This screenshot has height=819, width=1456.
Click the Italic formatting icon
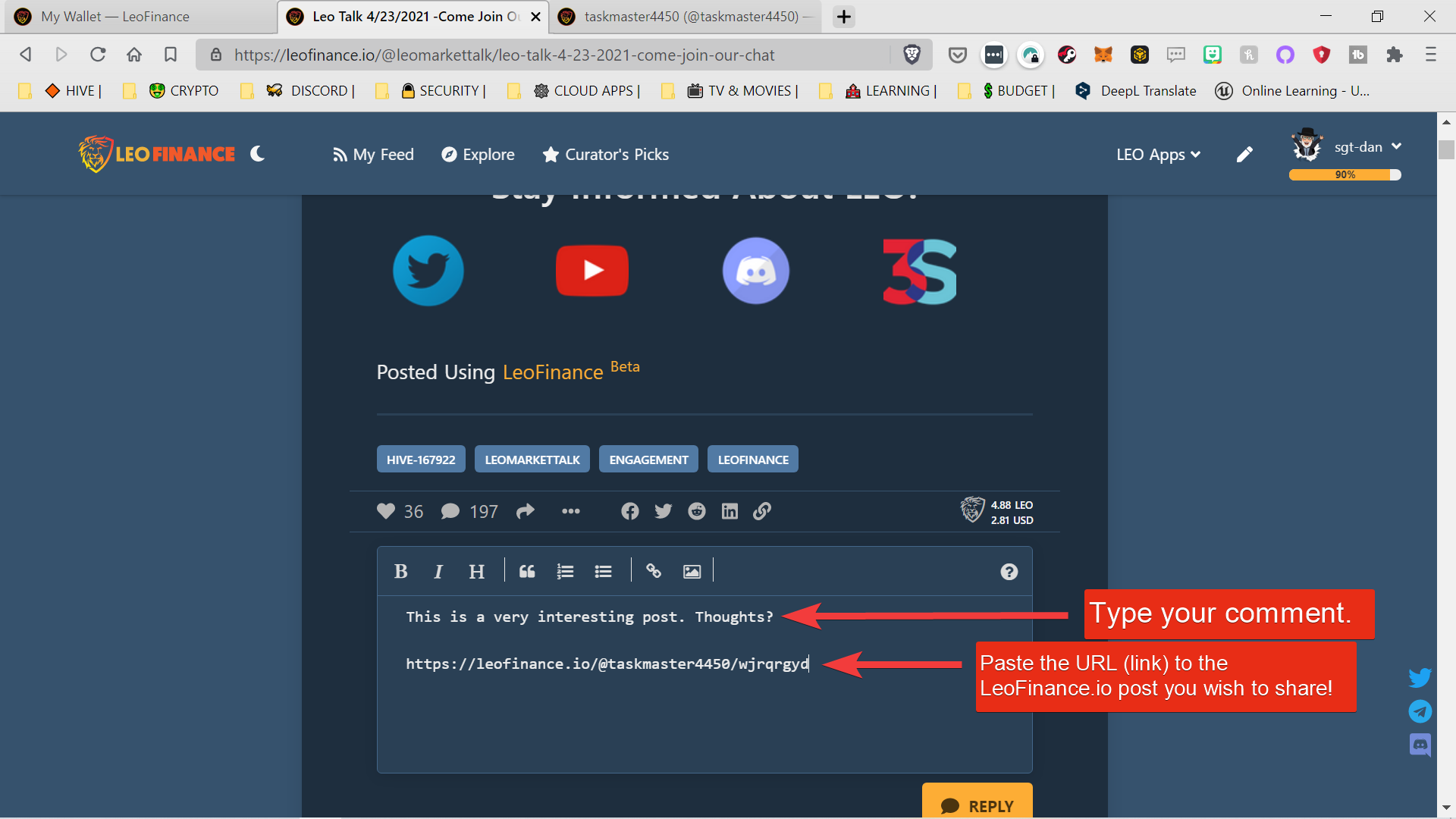(x=437, y=571)
